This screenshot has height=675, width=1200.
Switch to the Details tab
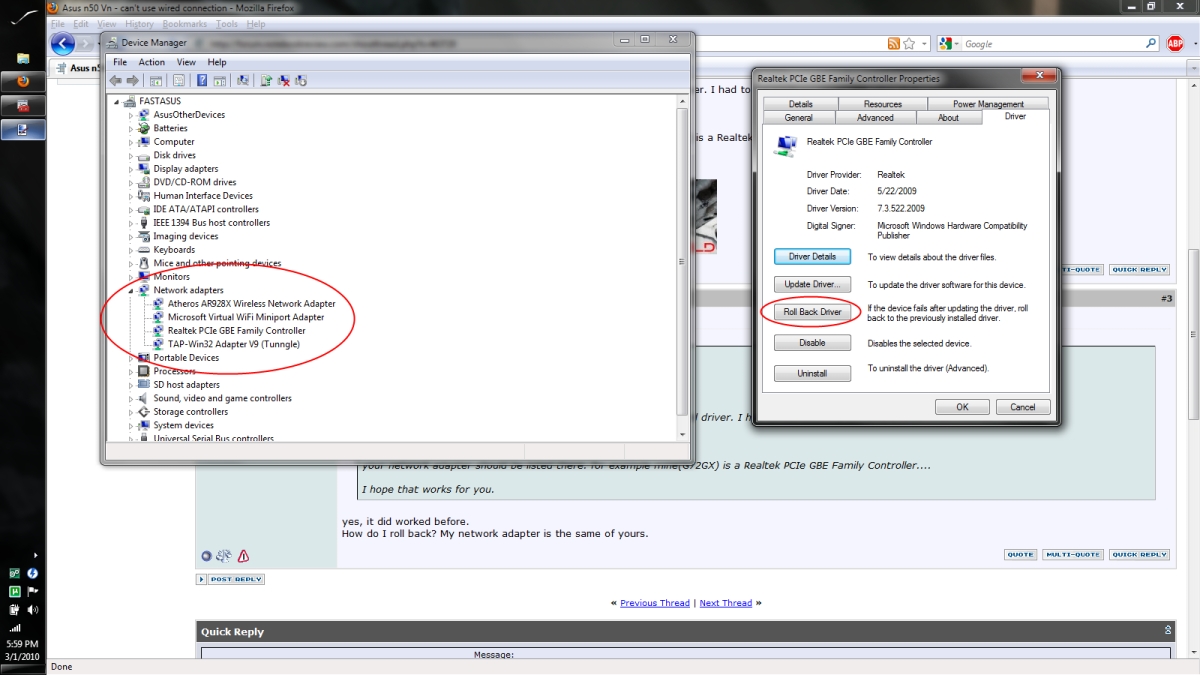800,104
